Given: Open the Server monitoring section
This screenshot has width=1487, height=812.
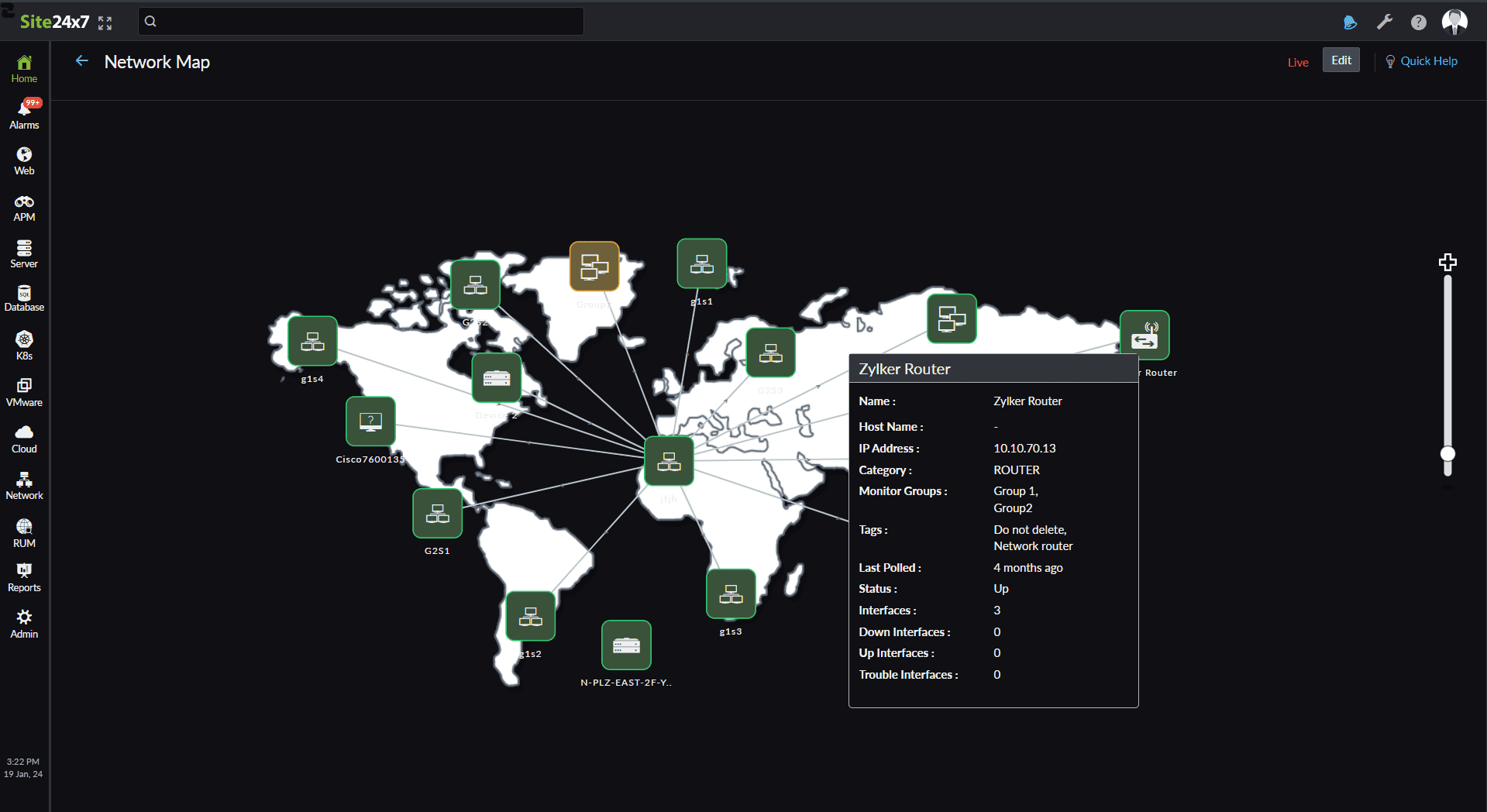Looking at the screenshot, I should (24, 254).
